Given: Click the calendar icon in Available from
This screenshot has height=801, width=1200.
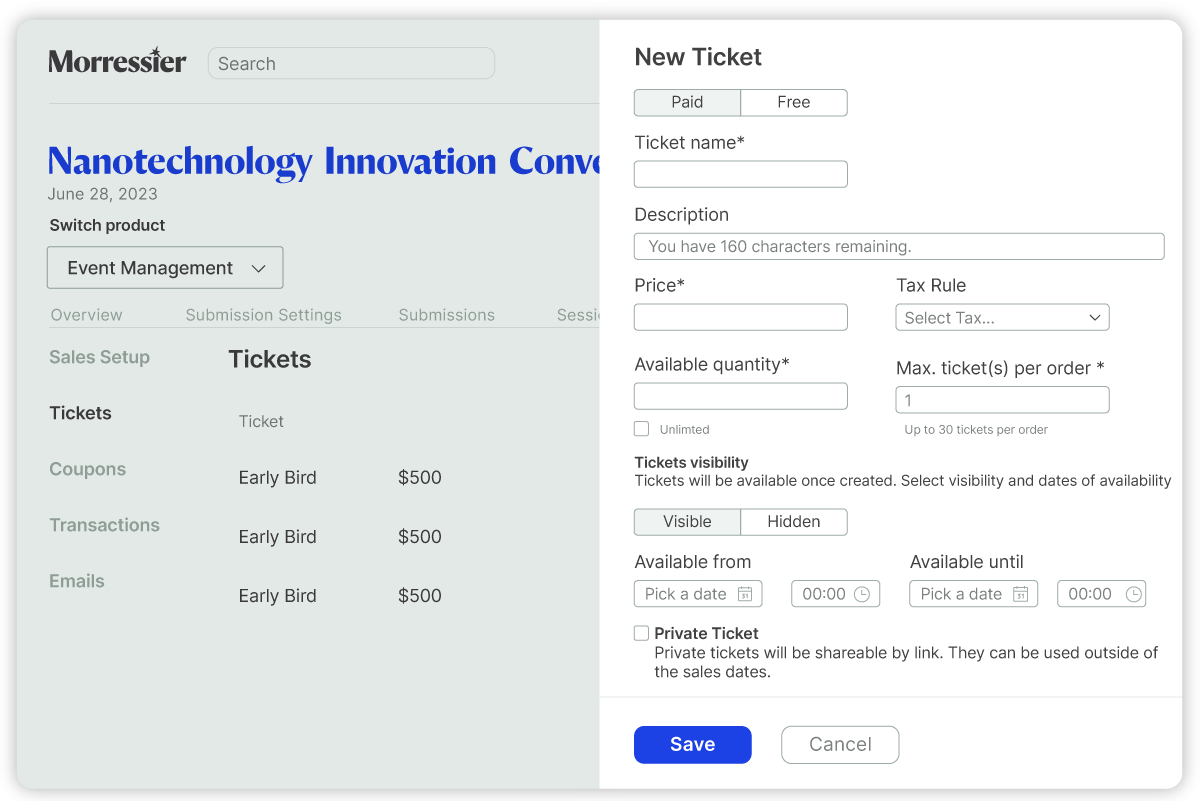Looking at the screenshot, I should click(x=745, y=594).
